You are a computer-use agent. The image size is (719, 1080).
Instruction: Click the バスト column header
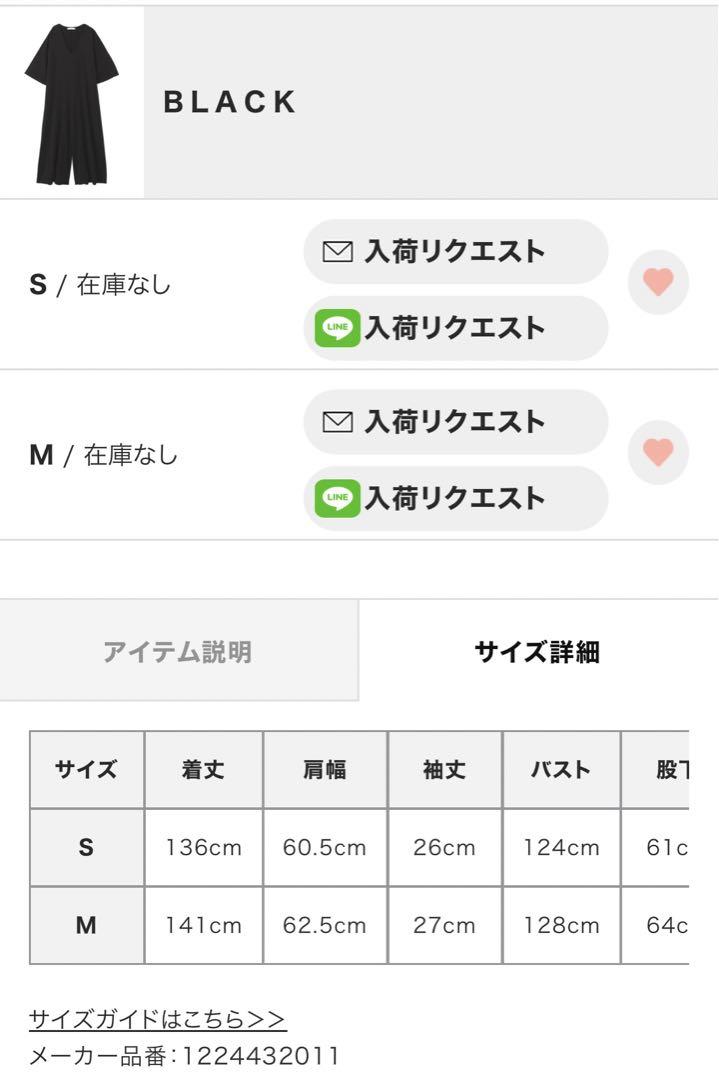[561, 769]
